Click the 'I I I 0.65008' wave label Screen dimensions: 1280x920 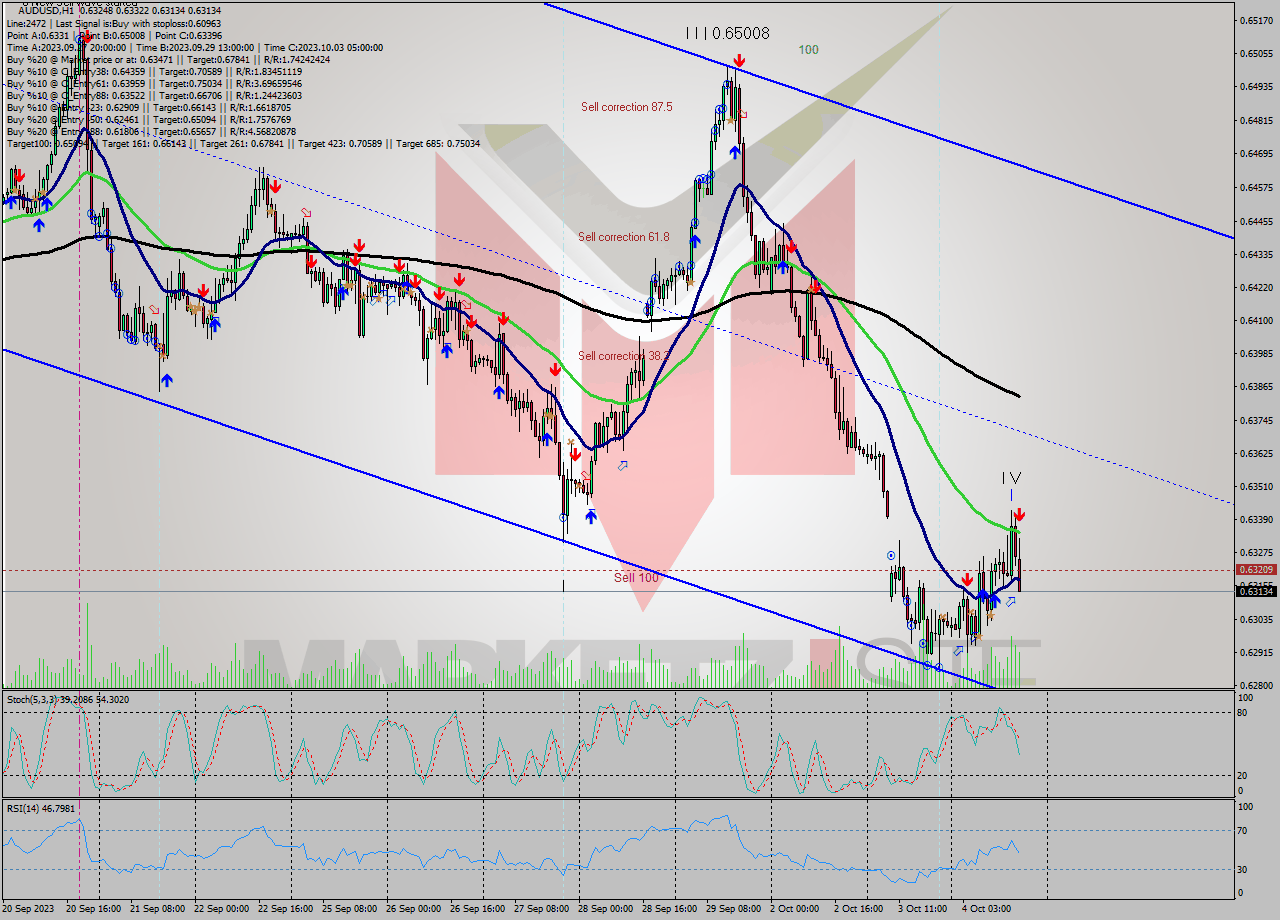[727, 33]
